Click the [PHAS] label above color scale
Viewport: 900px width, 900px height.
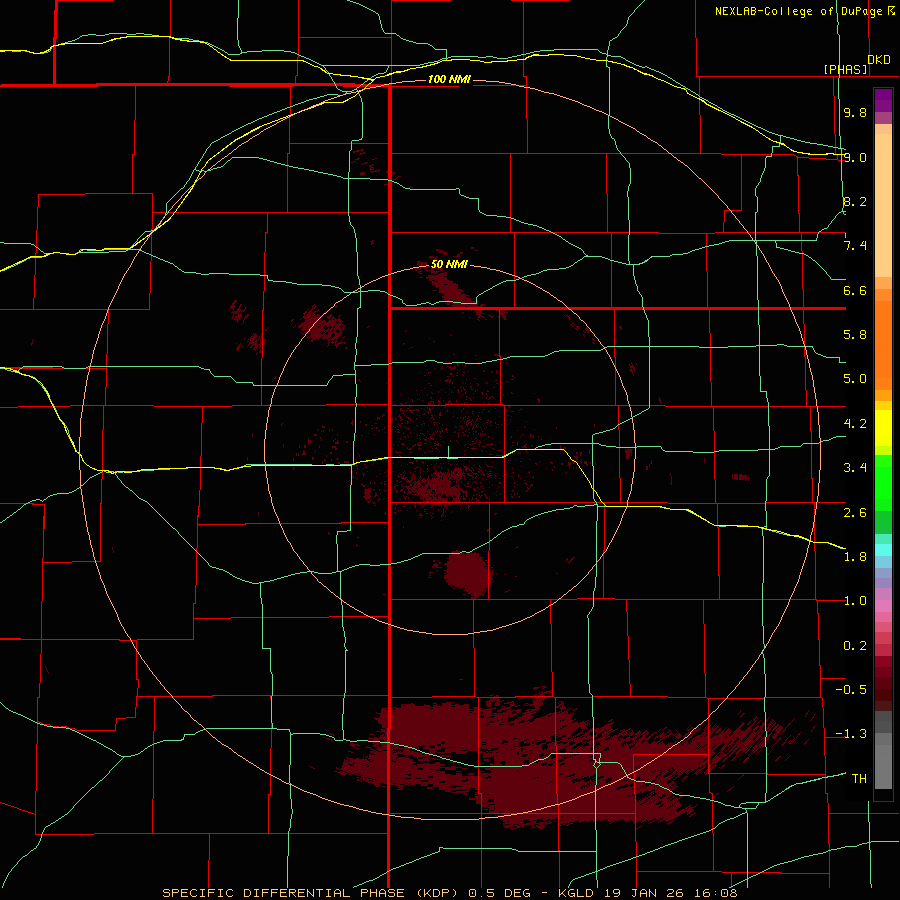pyautogui.click(x=845, y=70)
